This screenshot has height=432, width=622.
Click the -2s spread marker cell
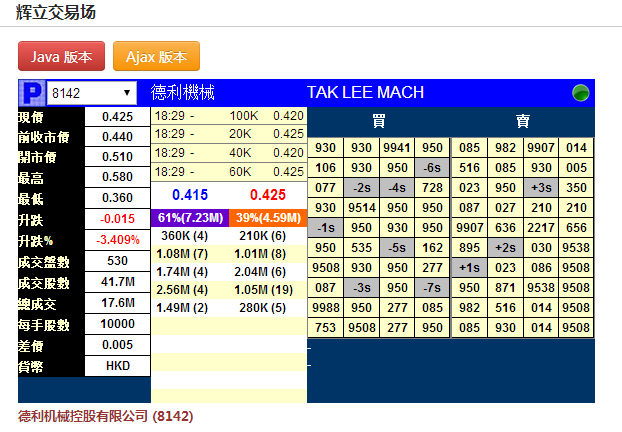pos(361,188)
